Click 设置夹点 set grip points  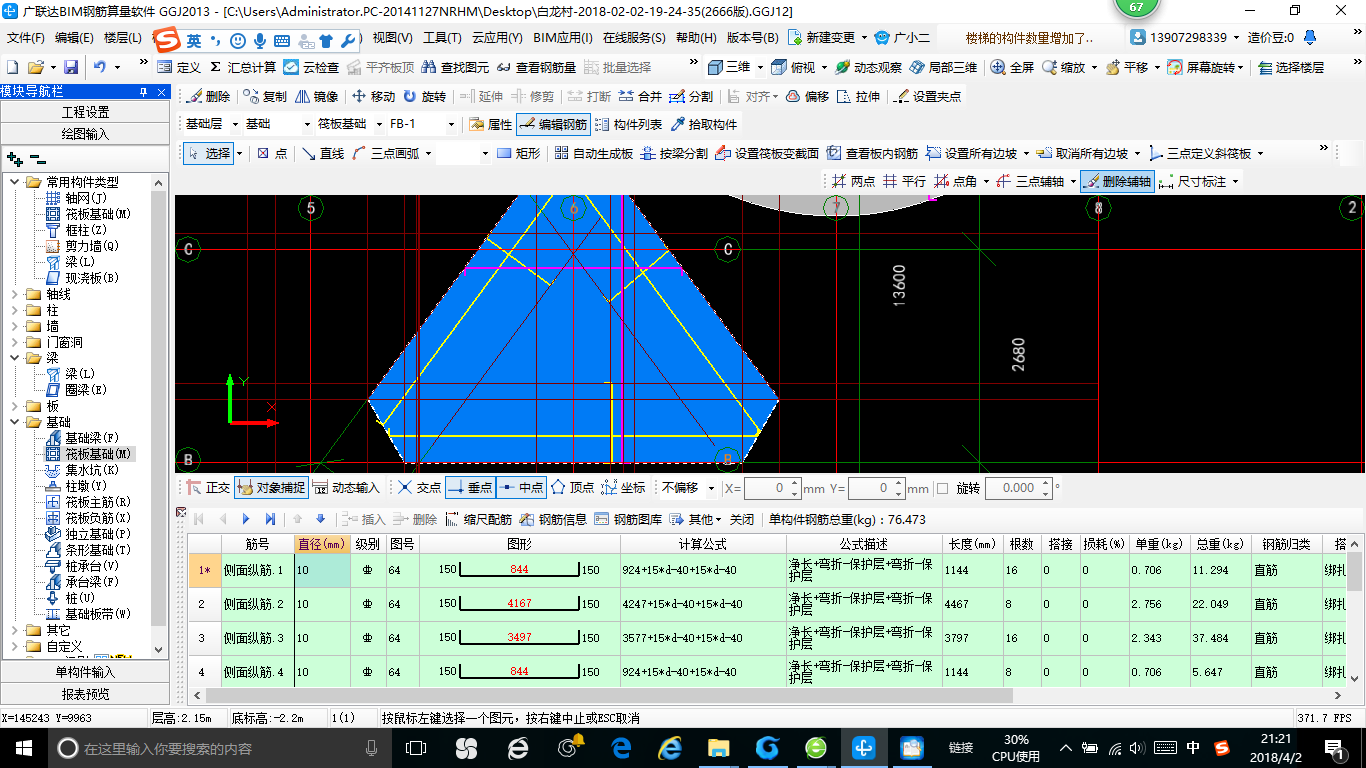(927, 97)
